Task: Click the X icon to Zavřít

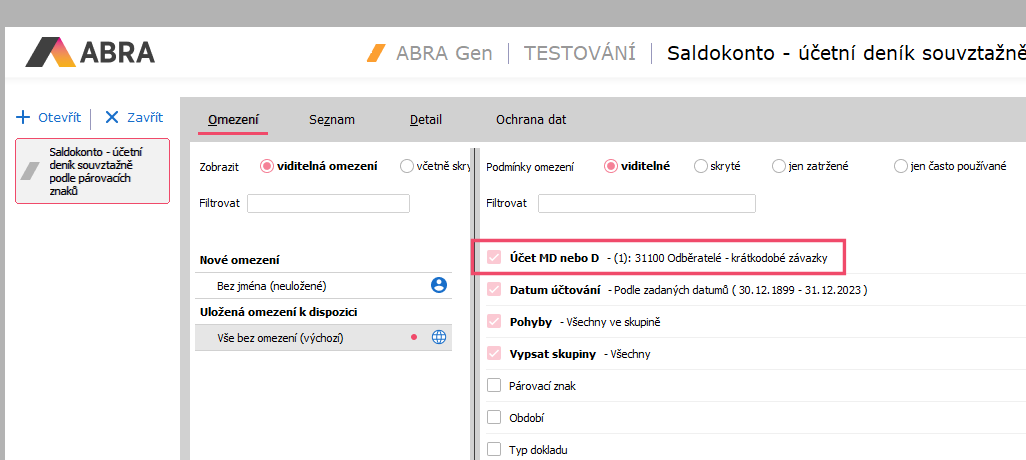Action: pyautogui.click(x=111, y=117)
